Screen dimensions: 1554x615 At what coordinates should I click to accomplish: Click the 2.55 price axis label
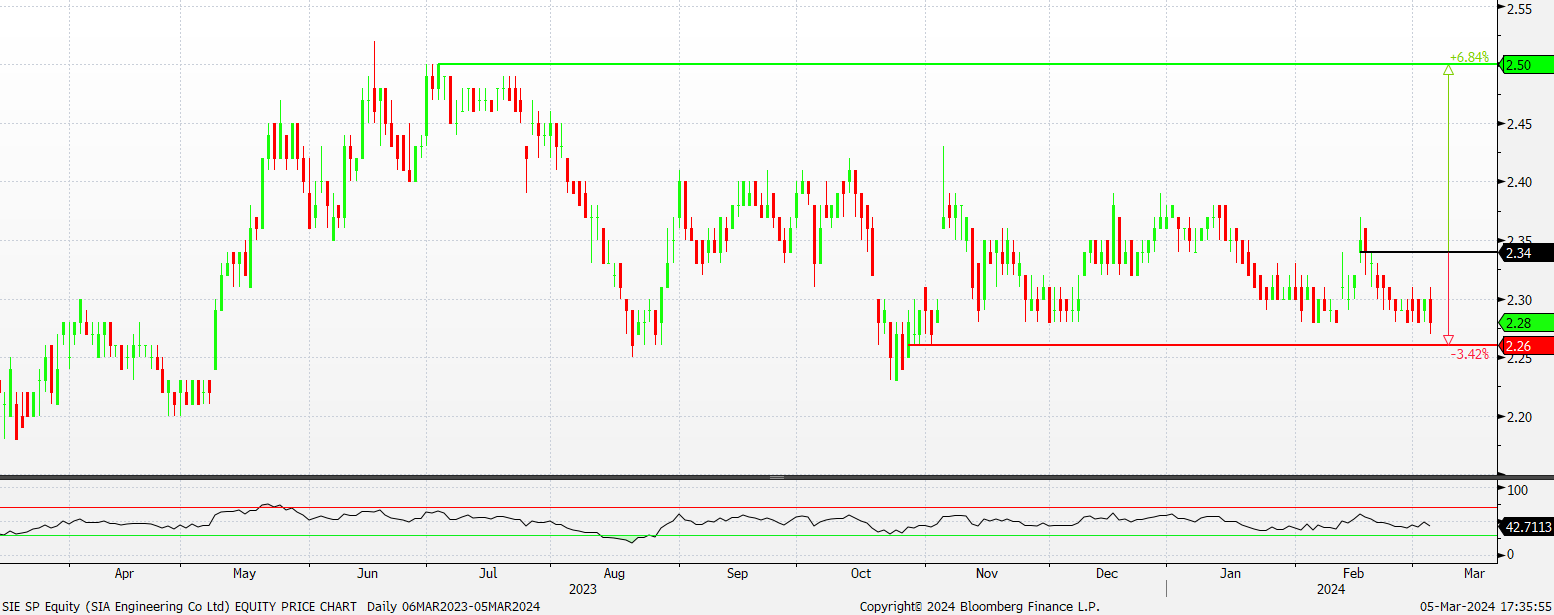click(x=1521, y=7)
